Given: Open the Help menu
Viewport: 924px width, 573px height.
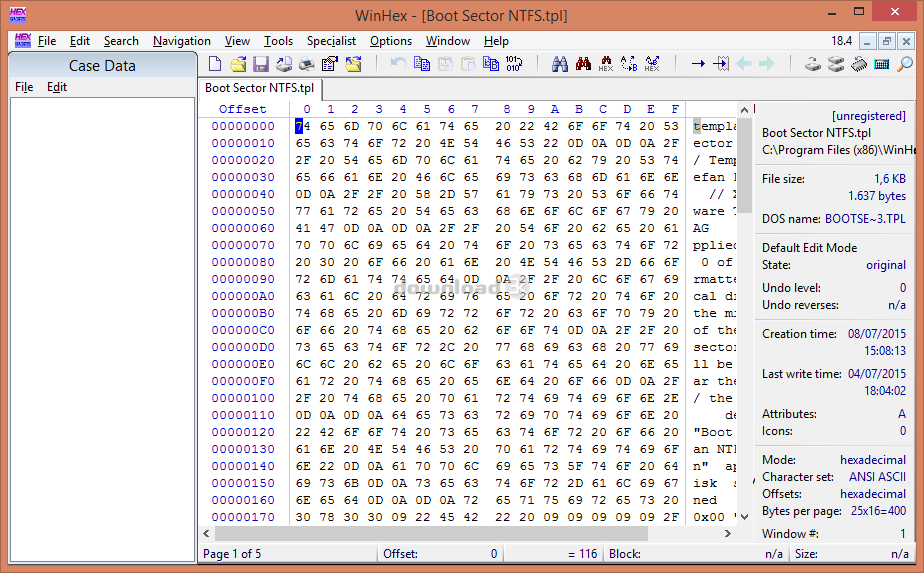Looking at the screenshot, I should 496,41.
